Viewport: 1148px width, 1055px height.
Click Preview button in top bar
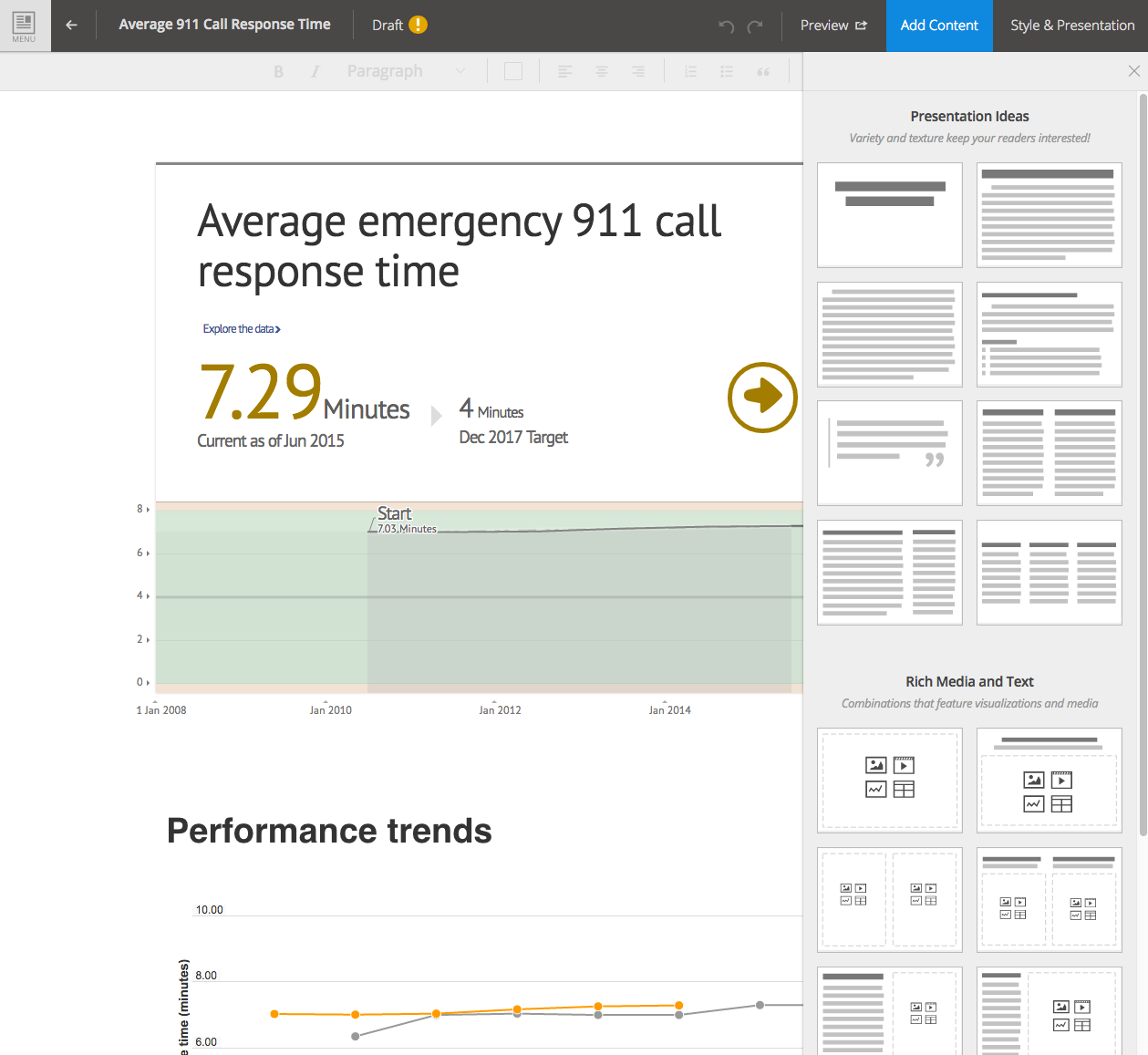[x=833, y=26]
